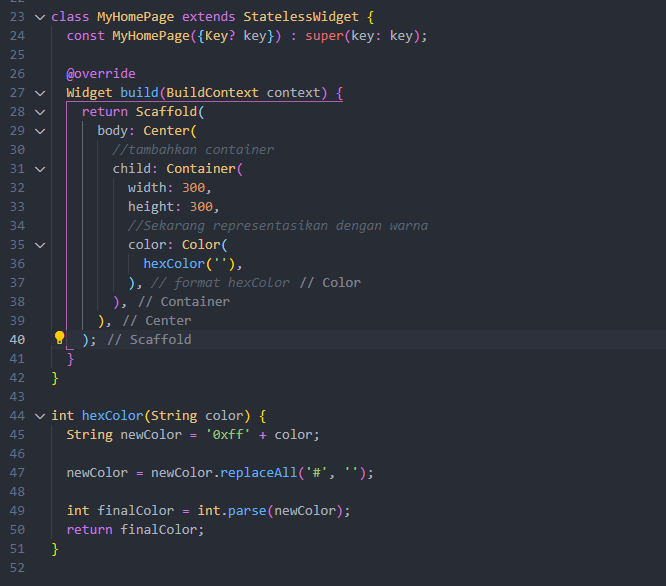Click line number 36 in the gutter
This screenshot has height=586, width=666.
17,264
